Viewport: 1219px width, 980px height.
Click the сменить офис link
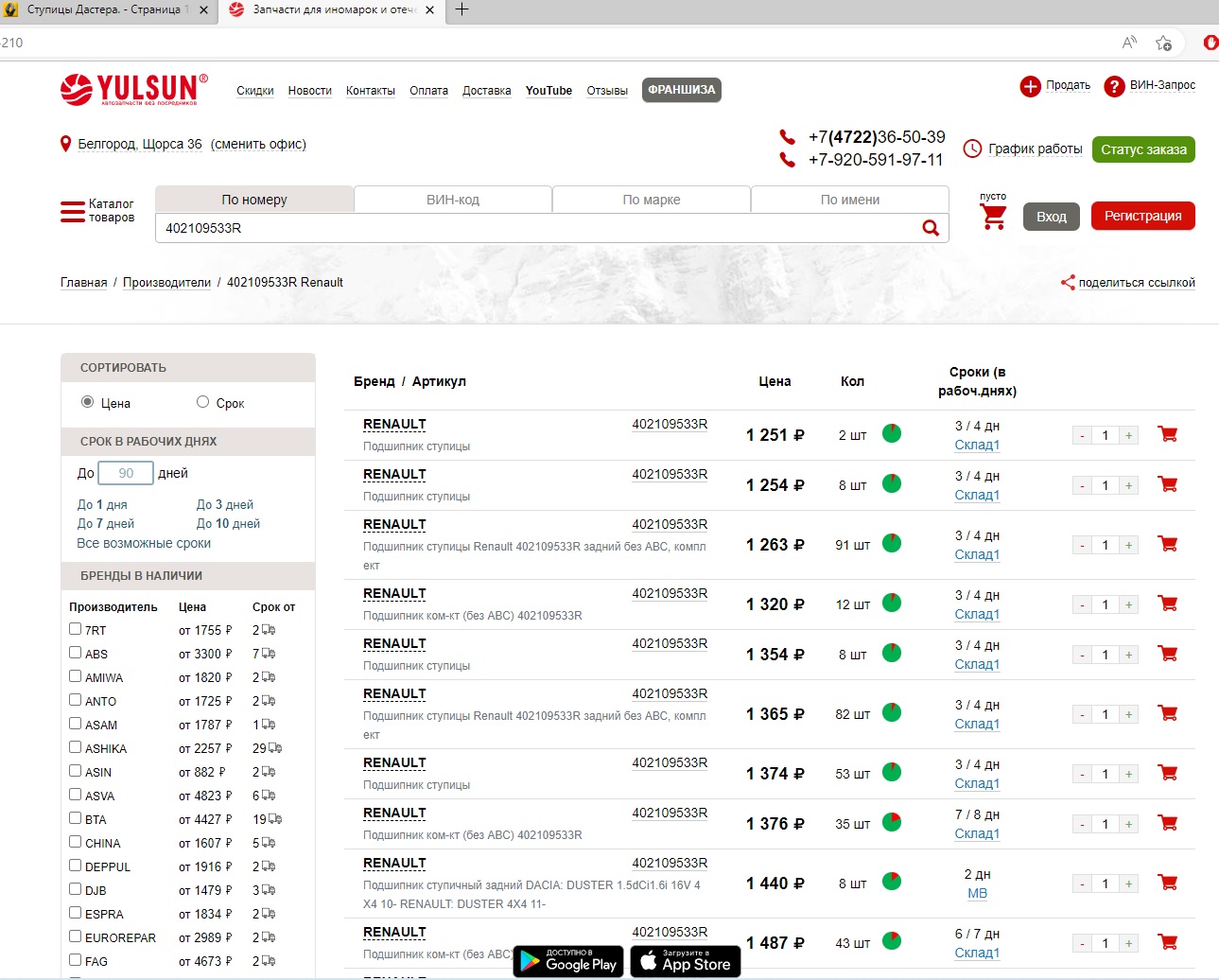pos(258,144)
